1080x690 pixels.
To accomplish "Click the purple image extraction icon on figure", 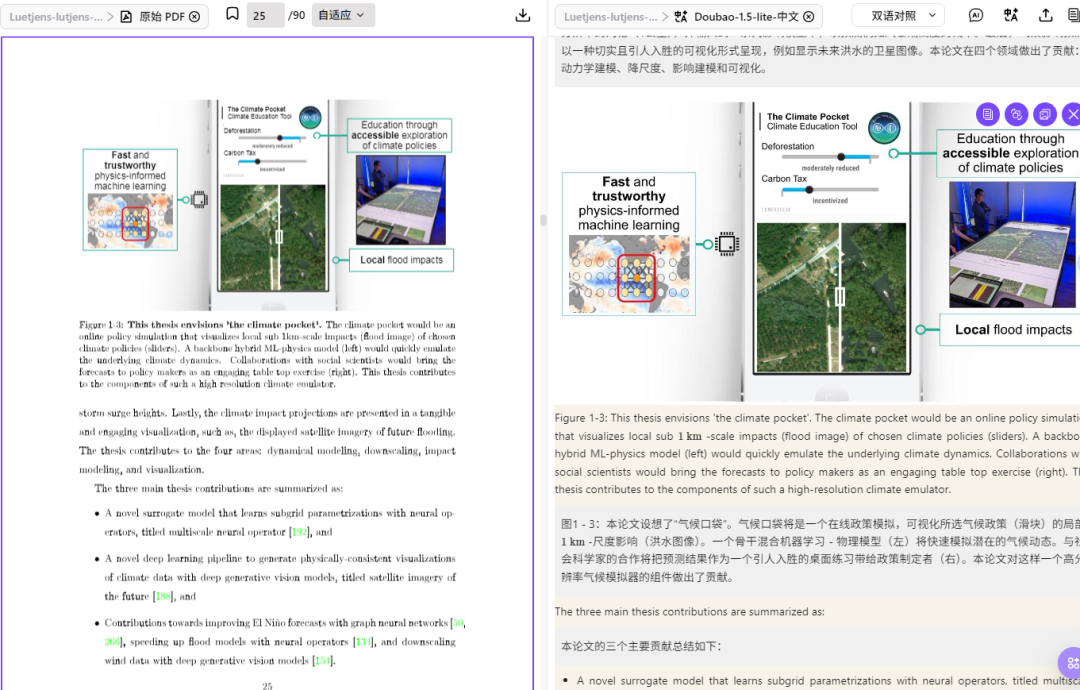I will 1044,114.
